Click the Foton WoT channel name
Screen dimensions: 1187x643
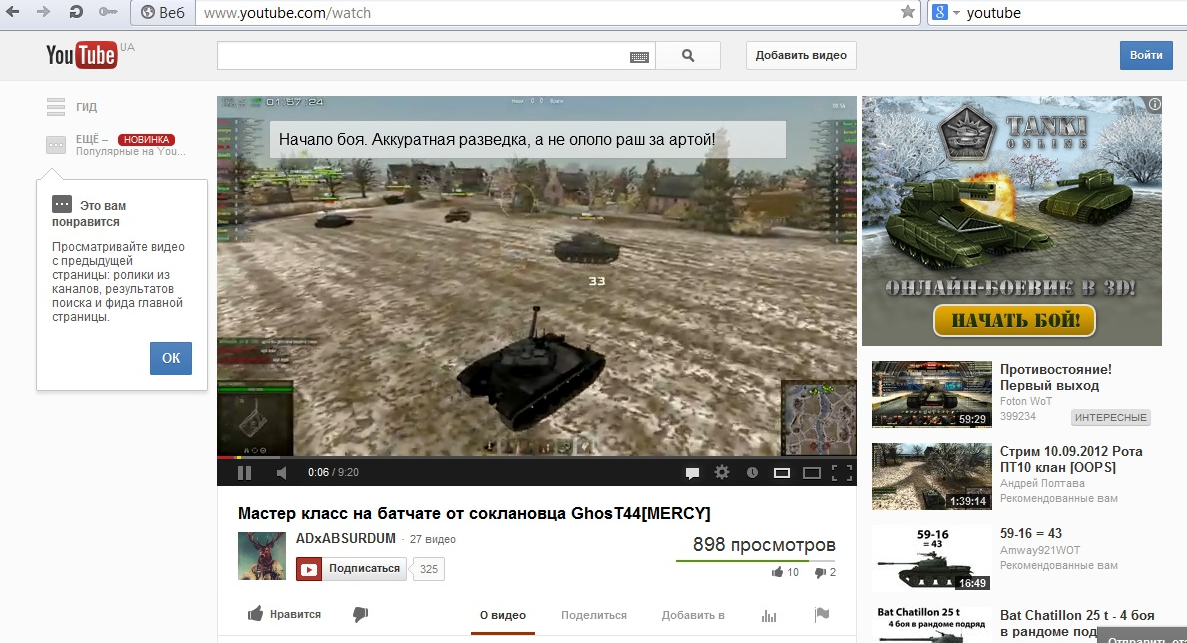coord(1026,401)
